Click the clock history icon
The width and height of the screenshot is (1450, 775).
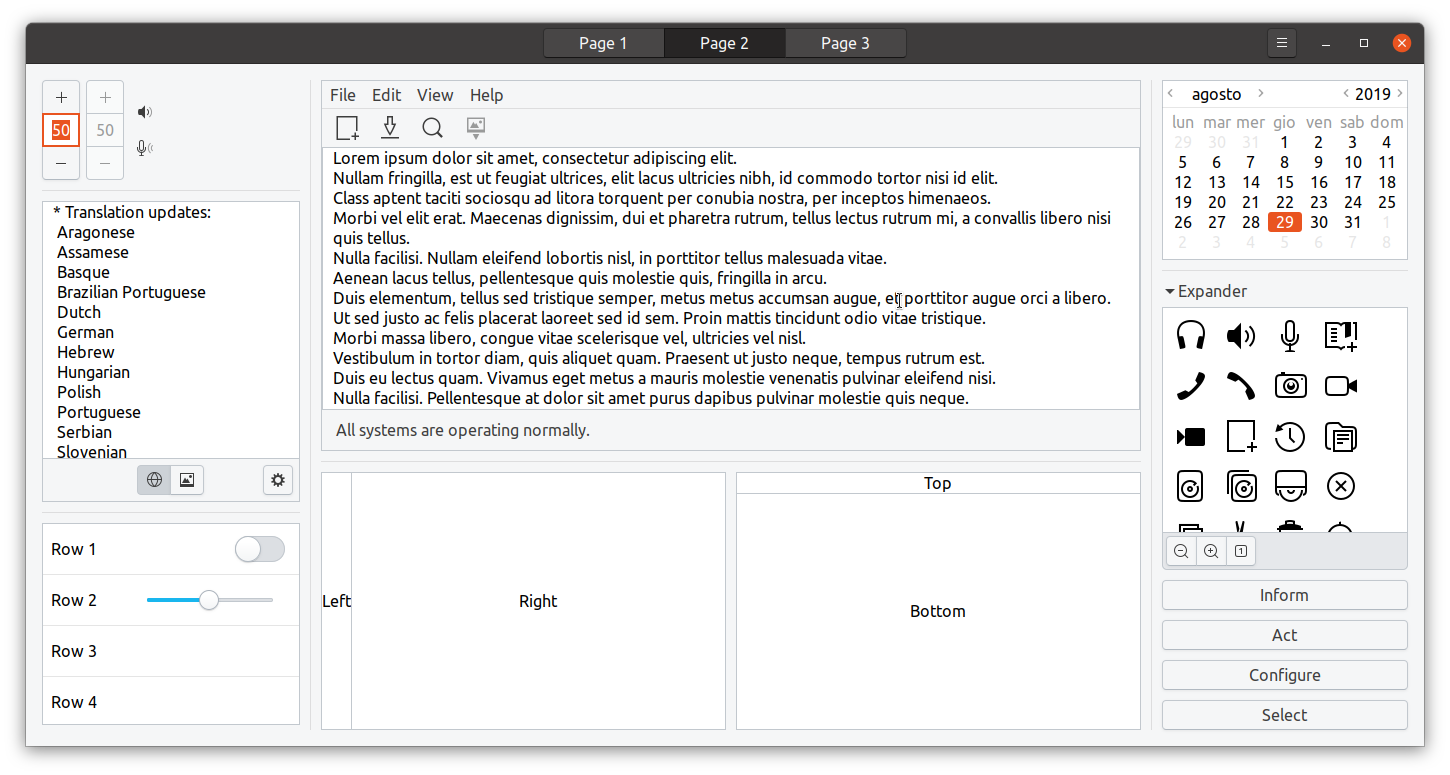click(x=1290, y=437)
